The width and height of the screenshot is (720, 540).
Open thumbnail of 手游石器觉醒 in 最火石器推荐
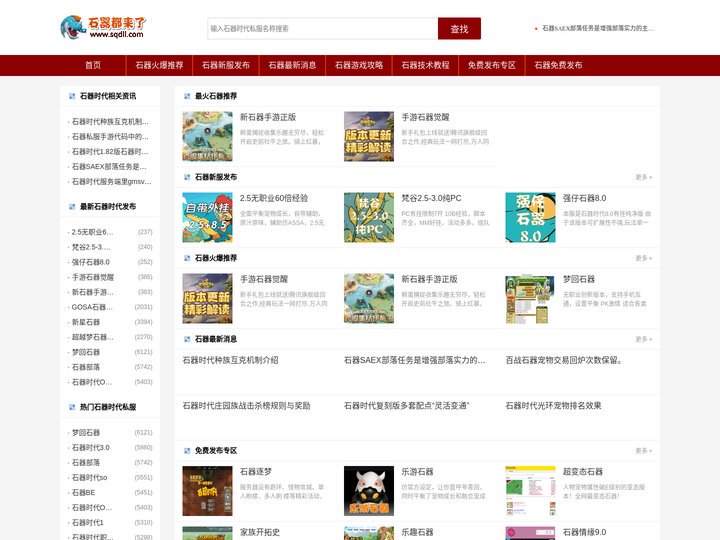coord(369,136)
